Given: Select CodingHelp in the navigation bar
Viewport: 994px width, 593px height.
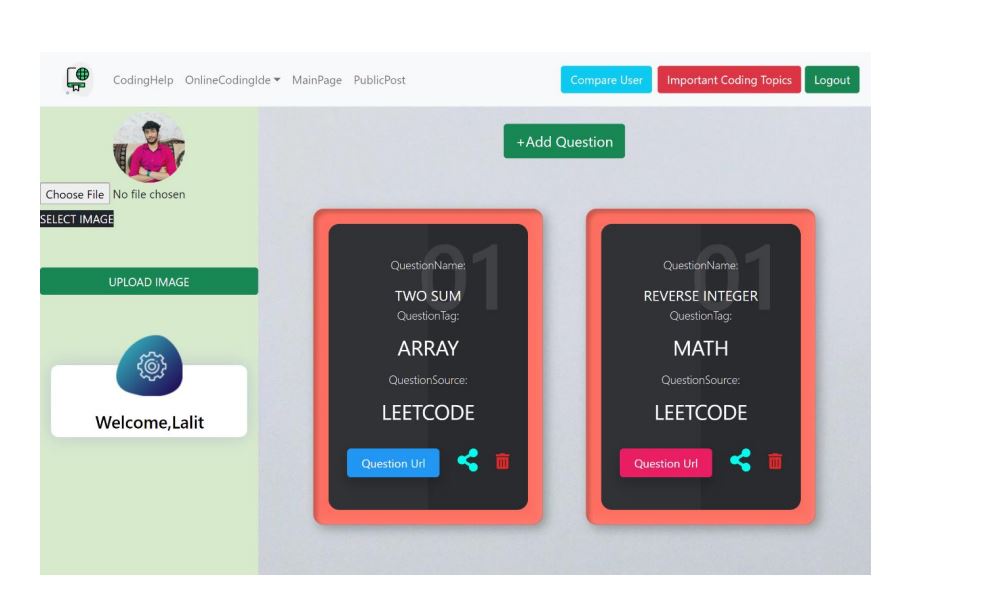Looking at the screenshot, I should (143, 79).
